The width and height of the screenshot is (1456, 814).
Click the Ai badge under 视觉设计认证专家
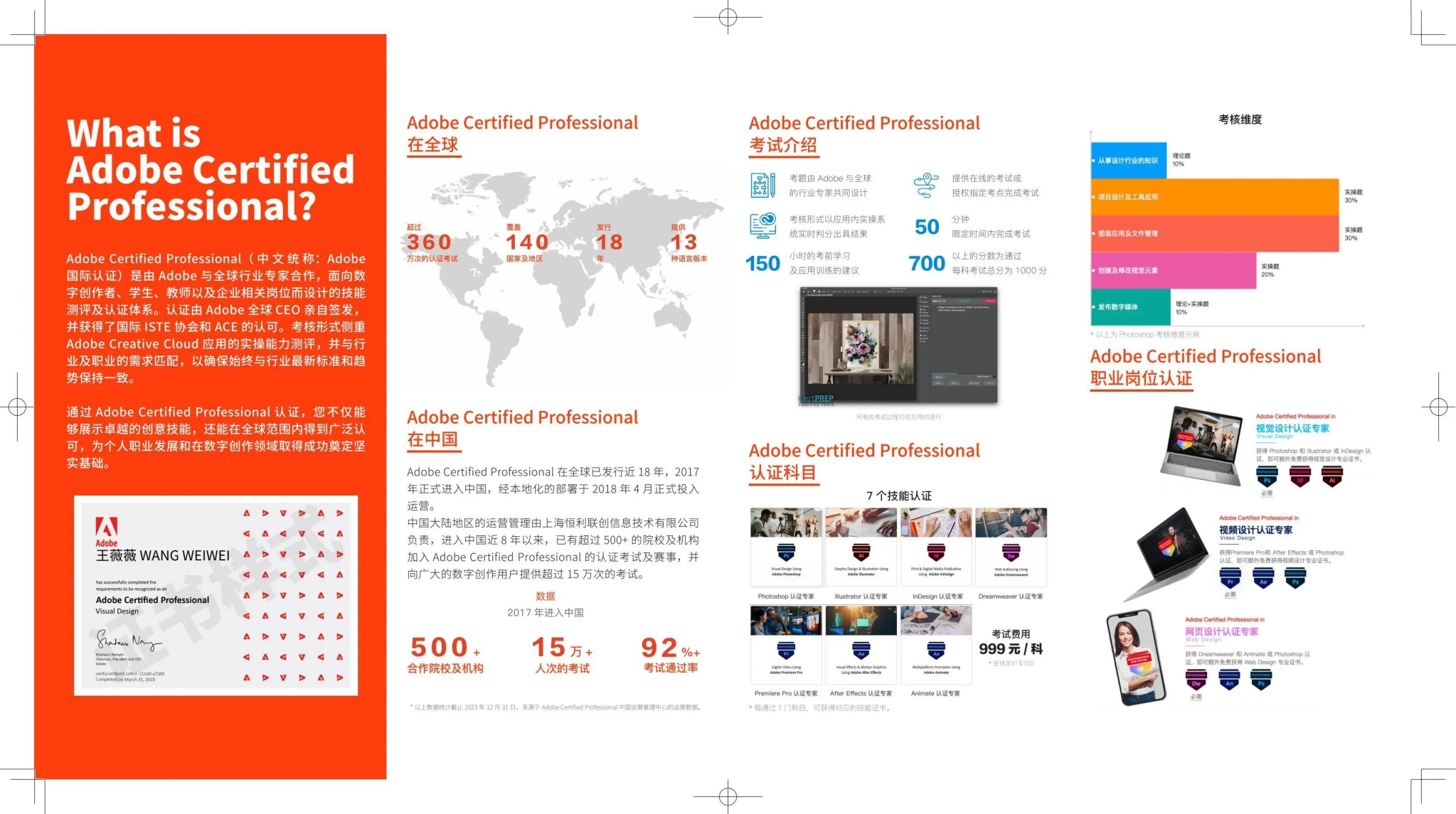click(1332, 477)
